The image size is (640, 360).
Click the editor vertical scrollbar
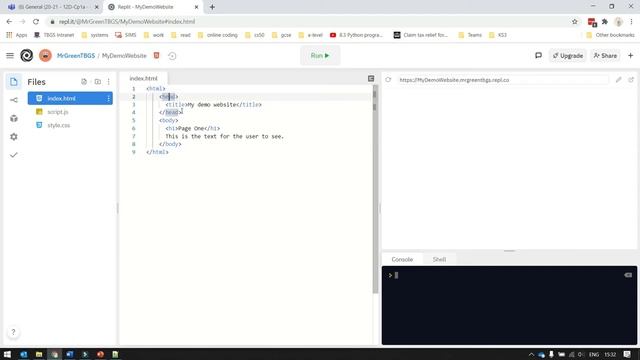coord(375,190)
